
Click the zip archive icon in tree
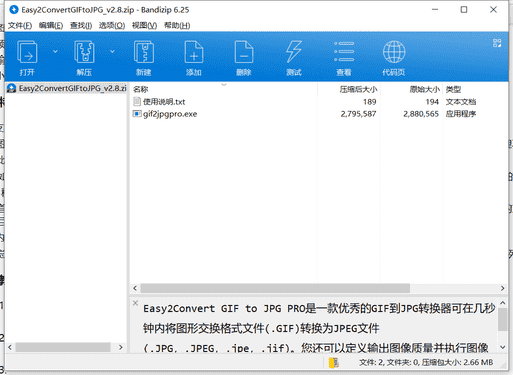[11, 88]
